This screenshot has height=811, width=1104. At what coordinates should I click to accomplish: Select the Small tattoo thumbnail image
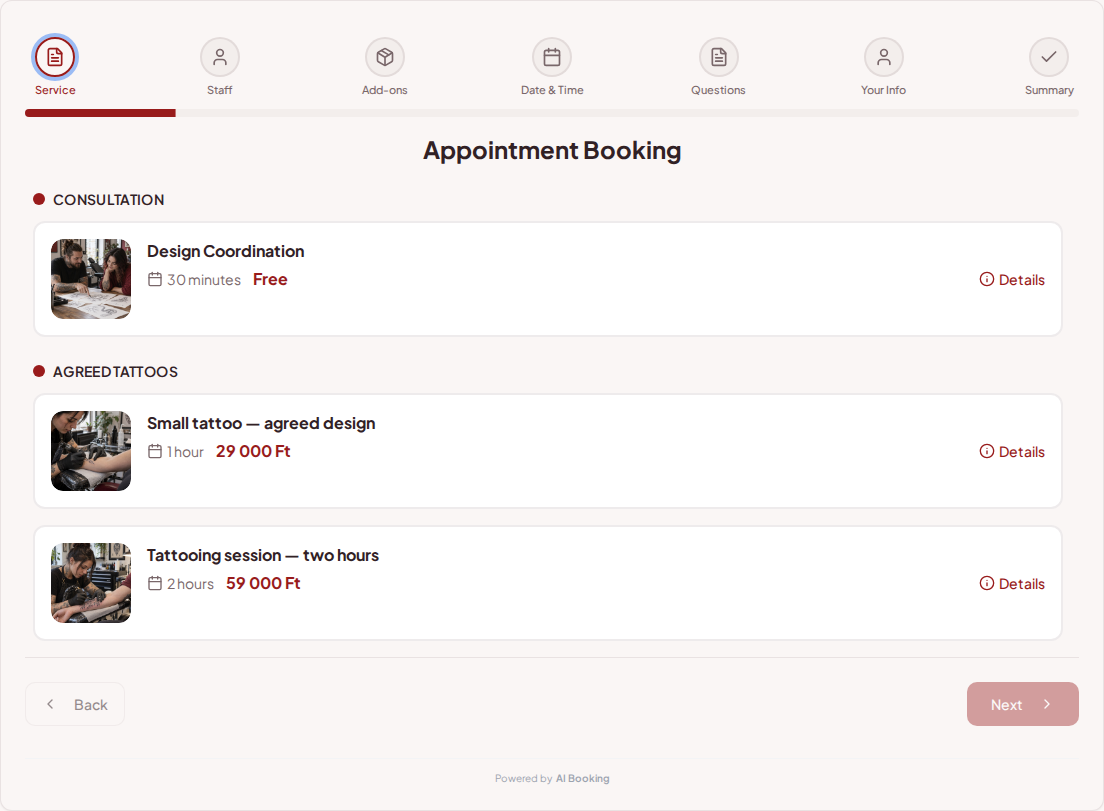pos(91,451)
